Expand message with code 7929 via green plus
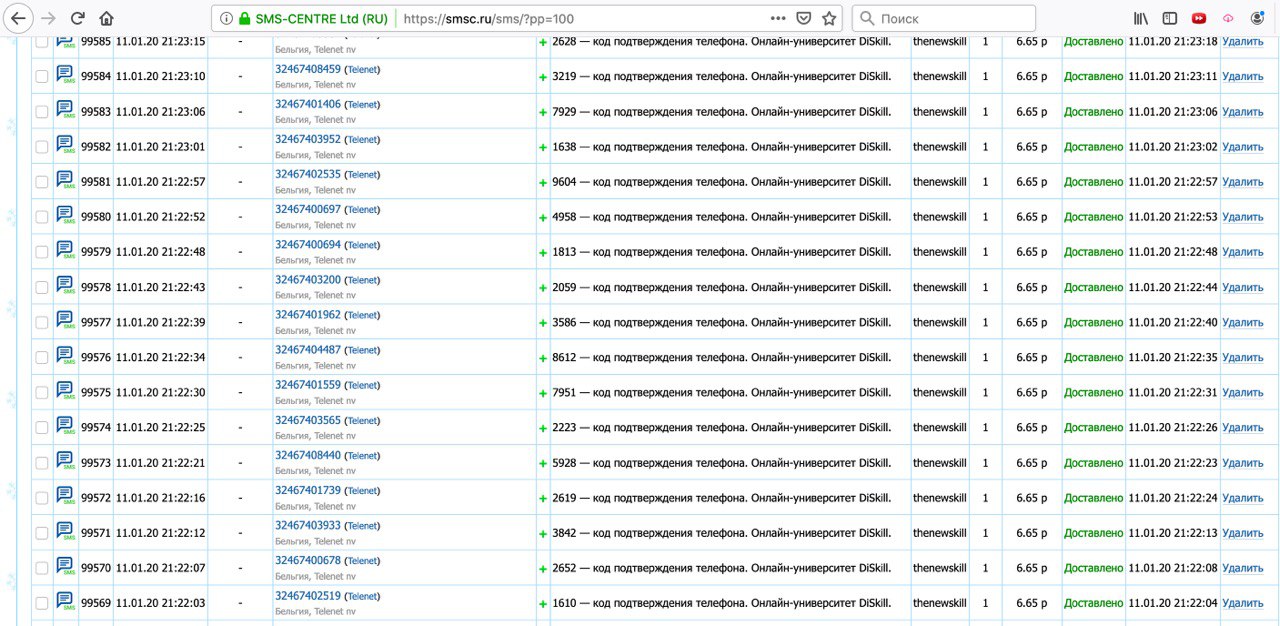Screen dimensions: 1280x626 tap(543, 112)
